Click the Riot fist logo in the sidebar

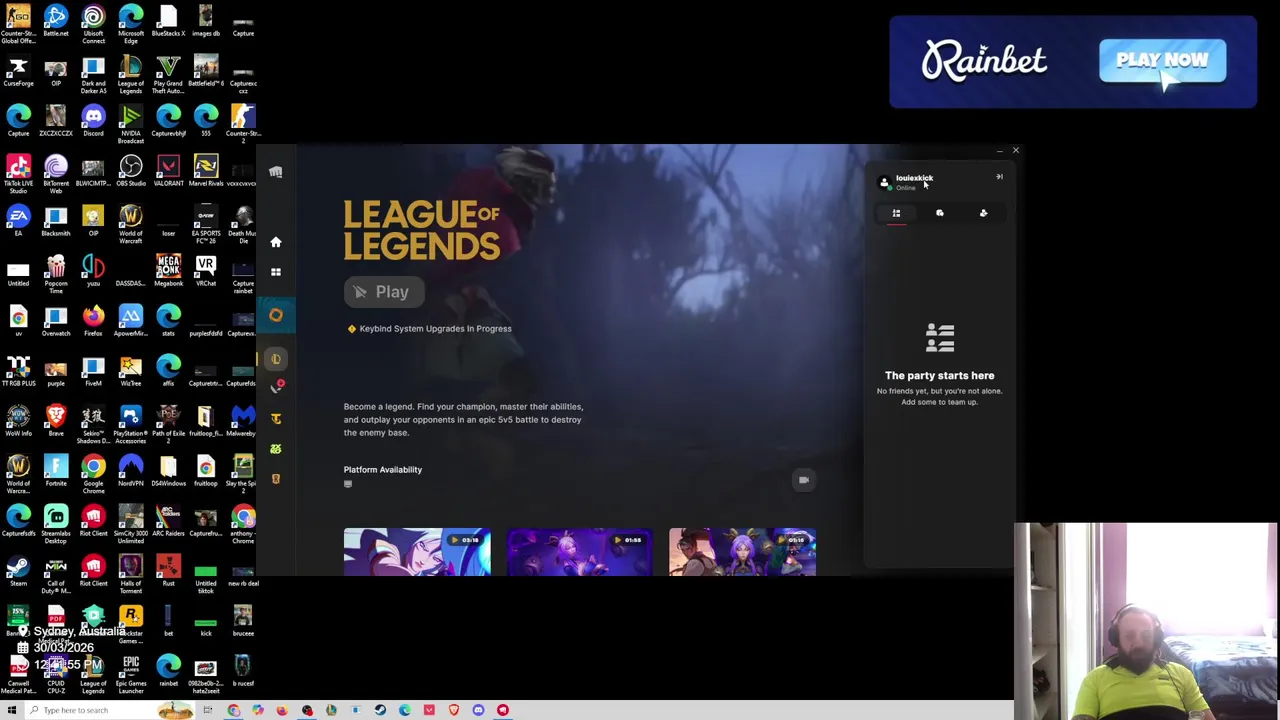[x=276, y=172]
